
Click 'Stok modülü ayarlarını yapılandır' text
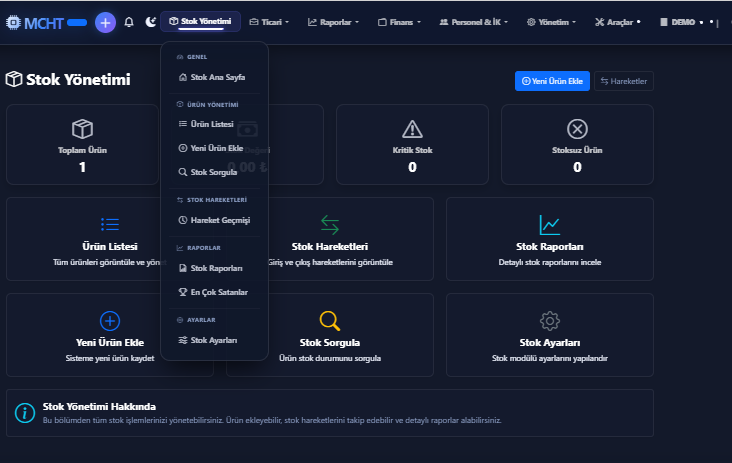pos(549,358)
